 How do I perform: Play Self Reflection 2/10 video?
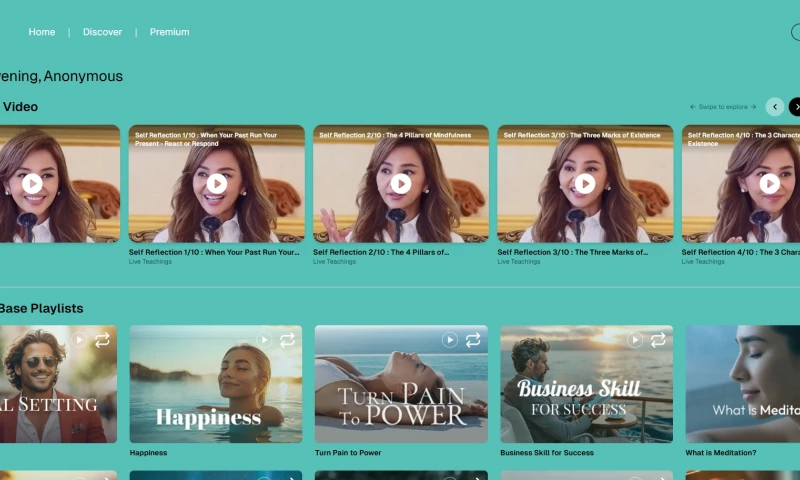coord(401,184)
